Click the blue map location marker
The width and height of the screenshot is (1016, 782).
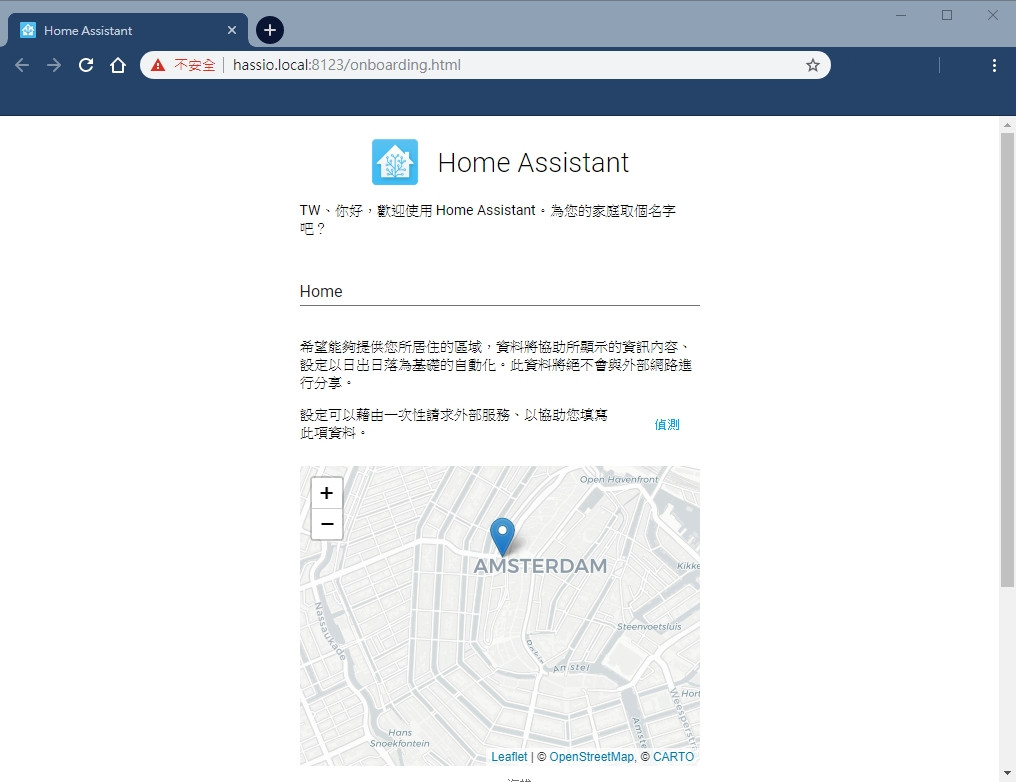click(502, 536)
